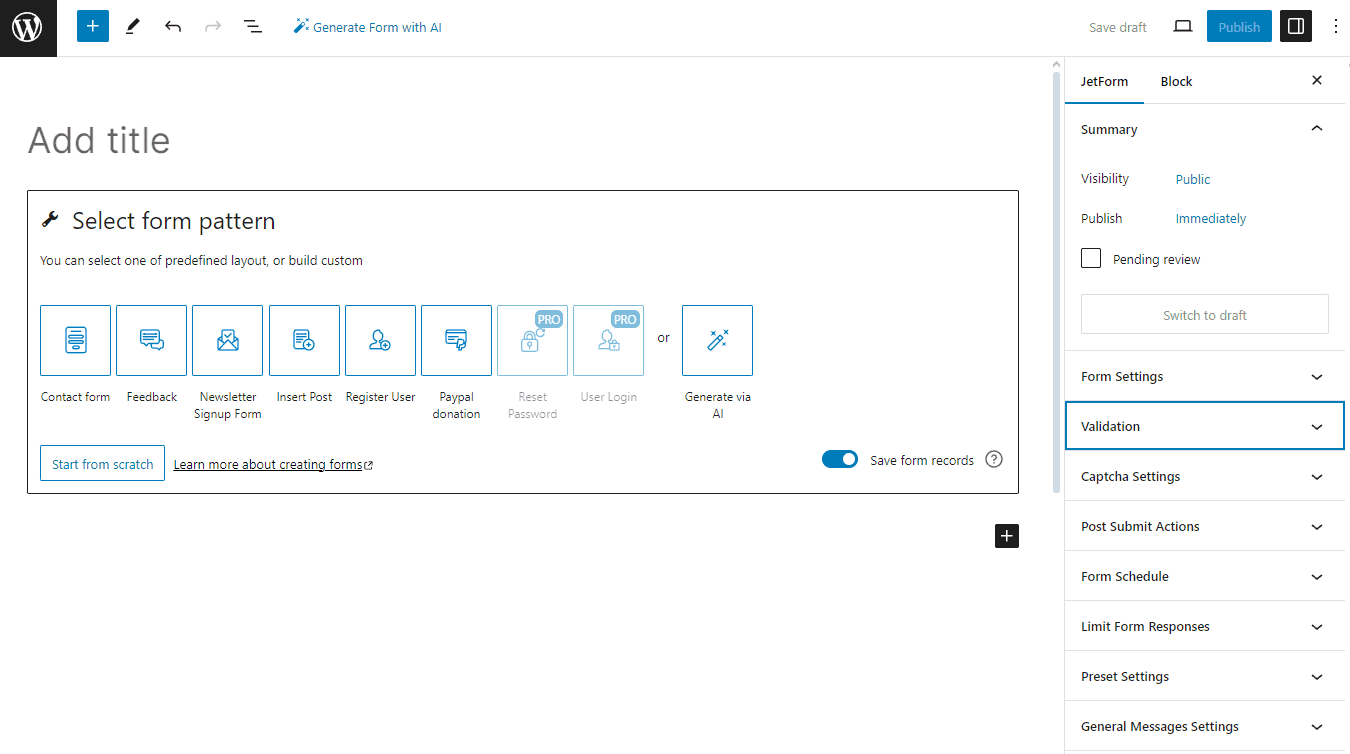Switch to the Block tab
1350x754 pixels.
pos(1176,81)
